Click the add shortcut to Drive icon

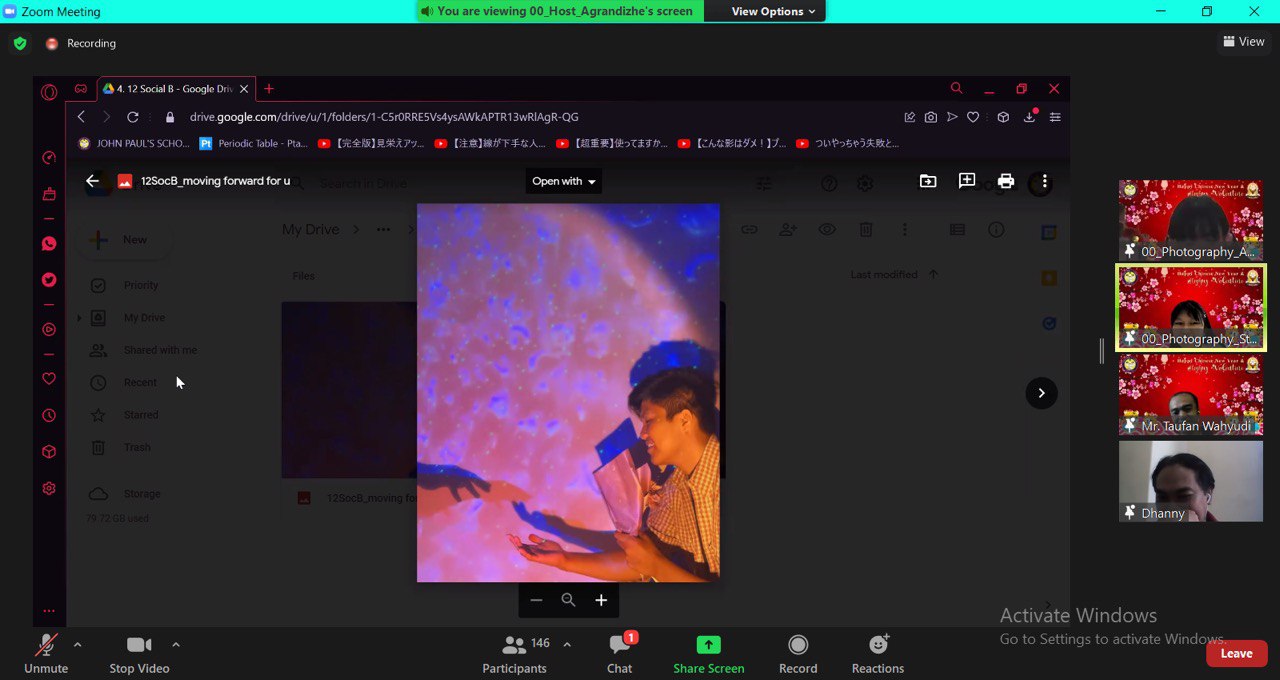click(x=928, y=181)
